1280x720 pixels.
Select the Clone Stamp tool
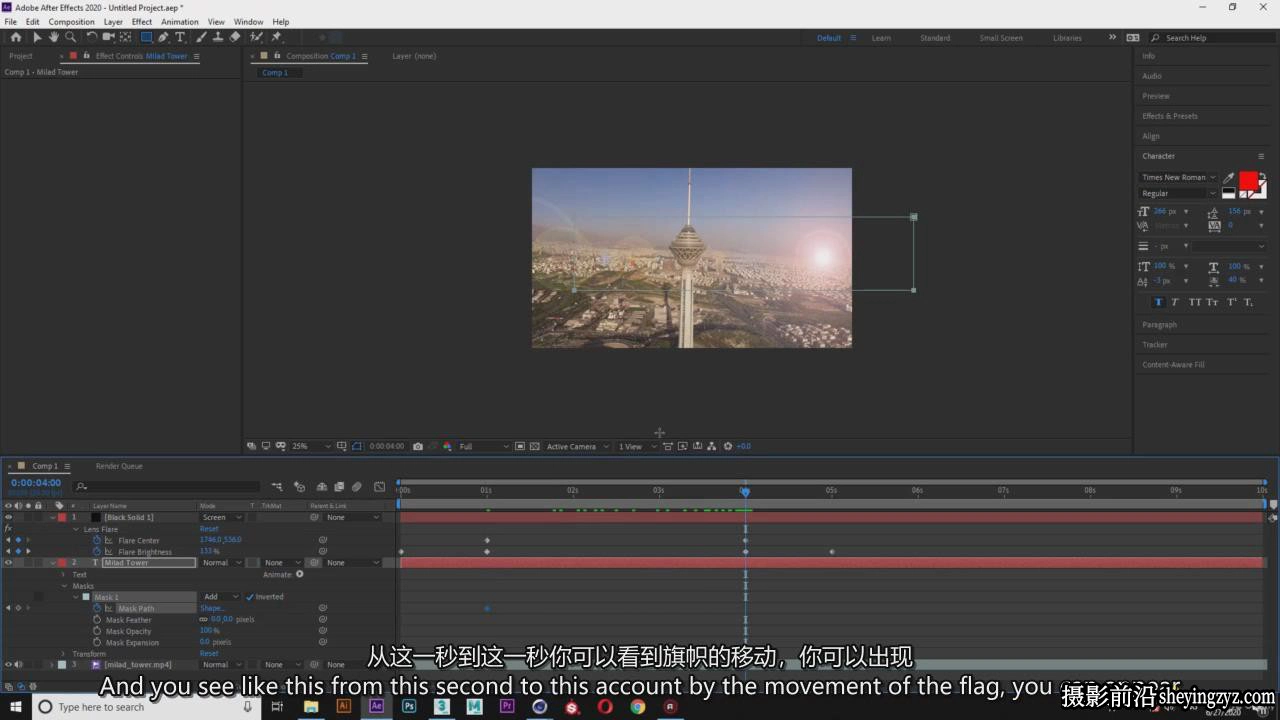click(x=218, y=37)
